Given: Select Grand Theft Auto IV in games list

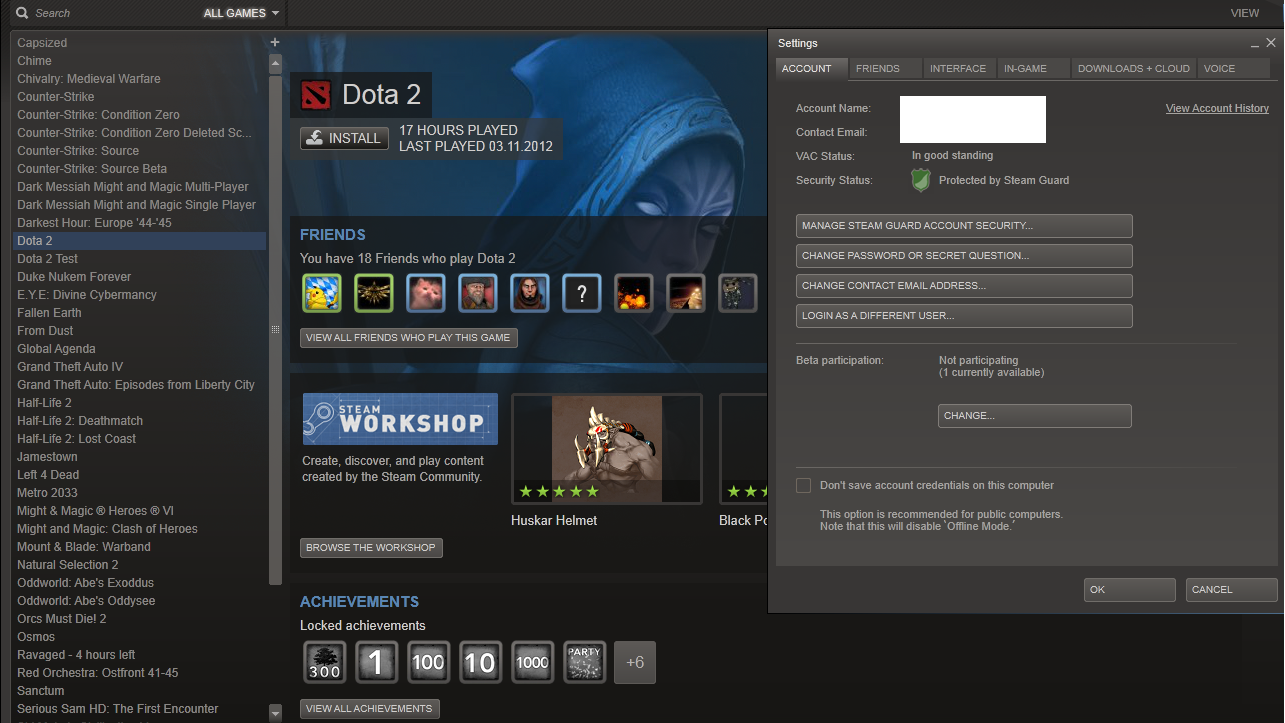Looking at the screenshot, I should pos(139,367).
